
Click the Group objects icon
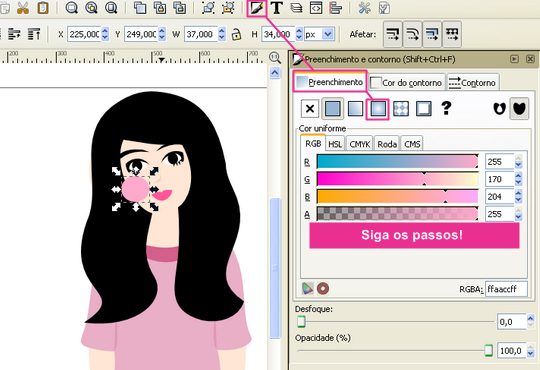click(208, 8)
